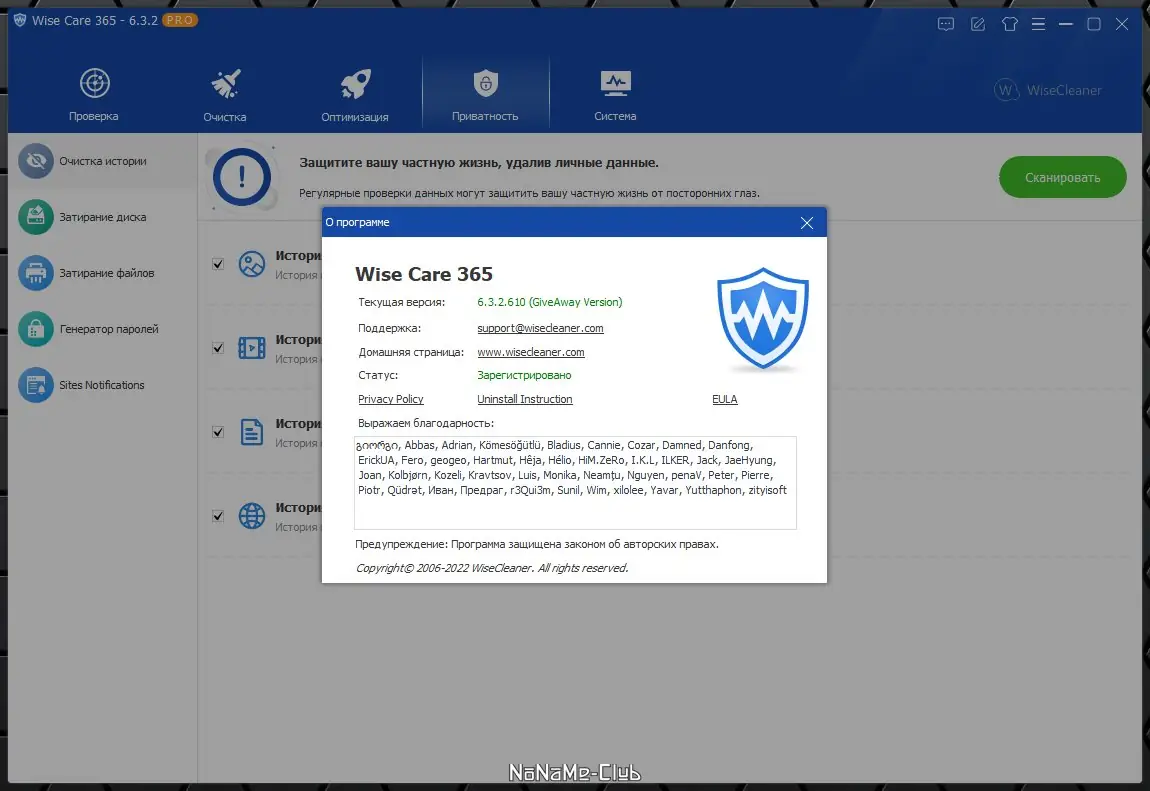Click the Wise Care shield logo in About dialog
This screenshot has width=1150, height=791.
pos(763,318)
